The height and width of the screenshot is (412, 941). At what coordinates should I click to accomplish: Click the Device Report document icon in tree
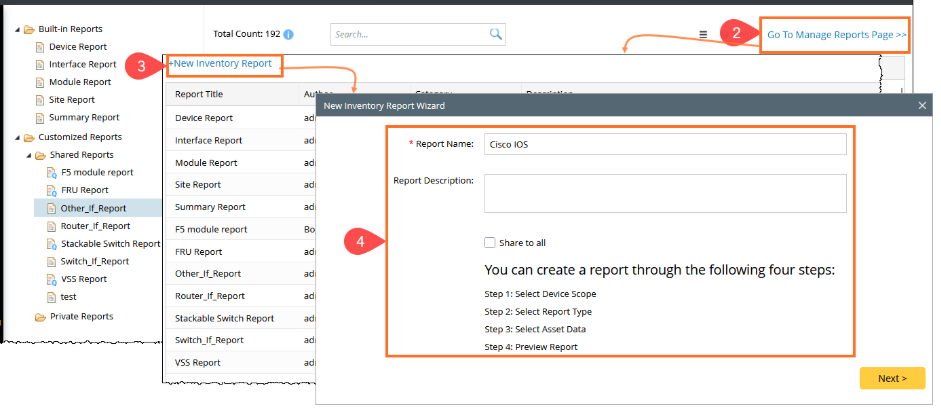(40, 47)
